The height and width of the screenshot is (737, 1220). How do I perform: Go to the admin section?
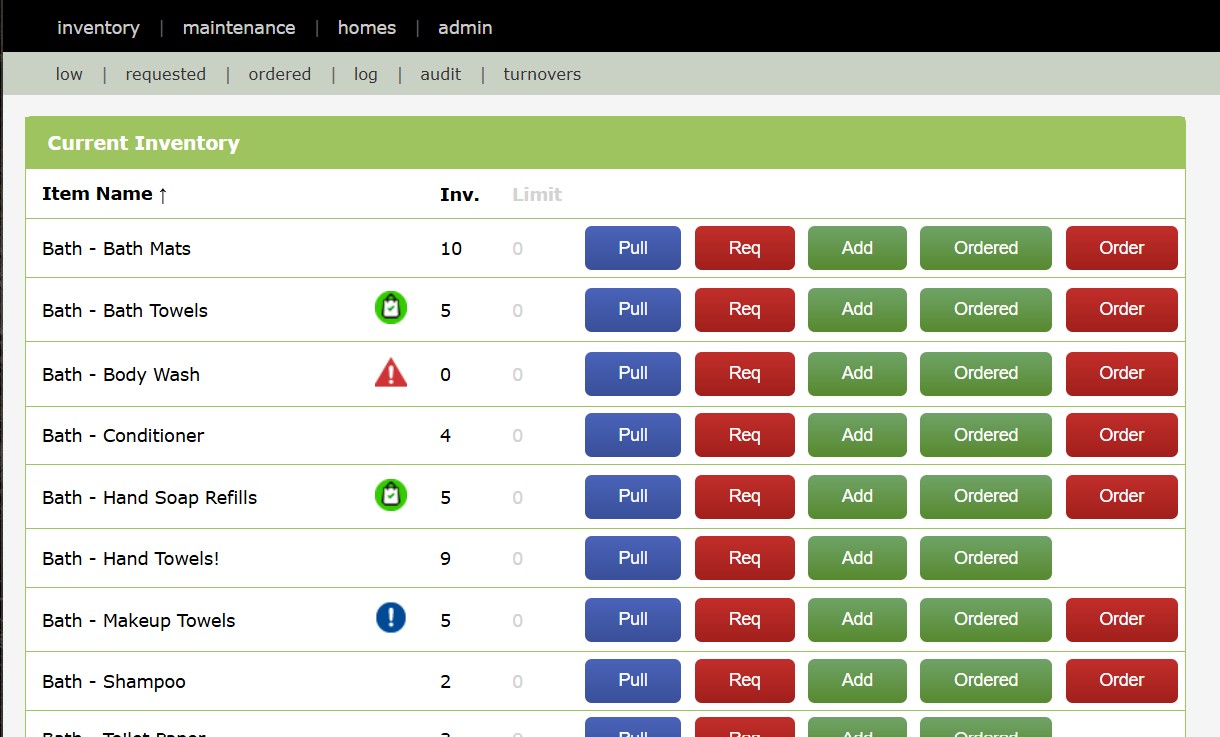465,28
